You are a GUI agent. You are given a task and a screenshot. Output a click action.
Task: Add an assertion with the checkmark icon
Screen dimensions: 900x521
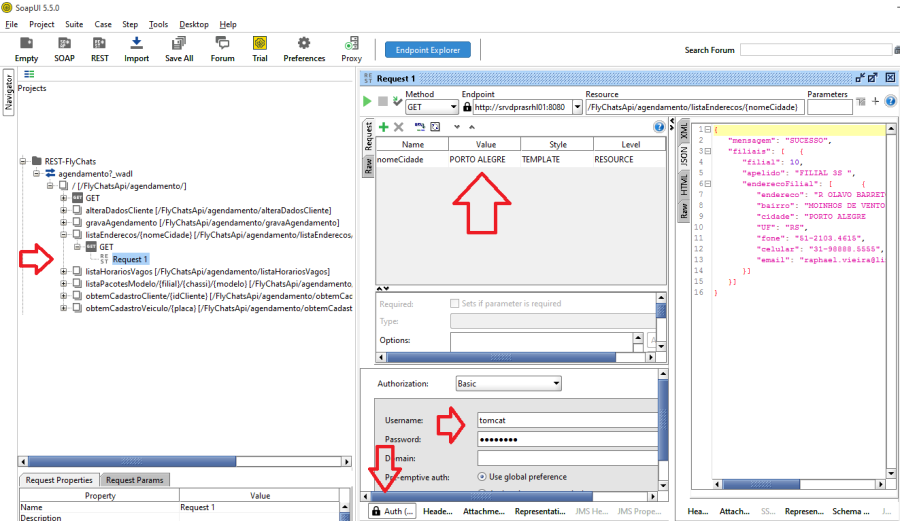[397, 102]
